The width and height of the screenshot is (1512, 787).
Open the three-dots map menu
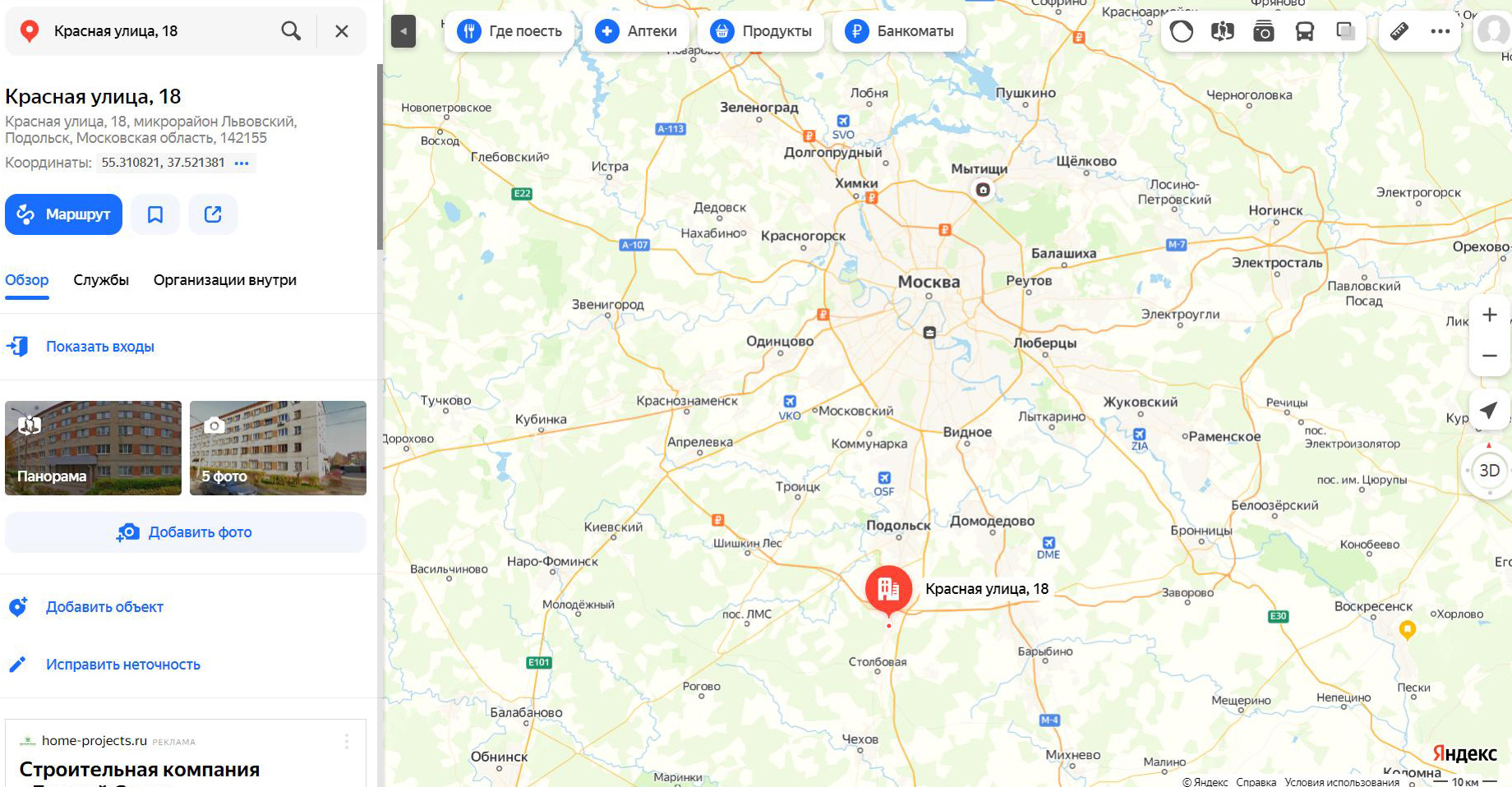pyautogui.click(x=1441, y=31)
